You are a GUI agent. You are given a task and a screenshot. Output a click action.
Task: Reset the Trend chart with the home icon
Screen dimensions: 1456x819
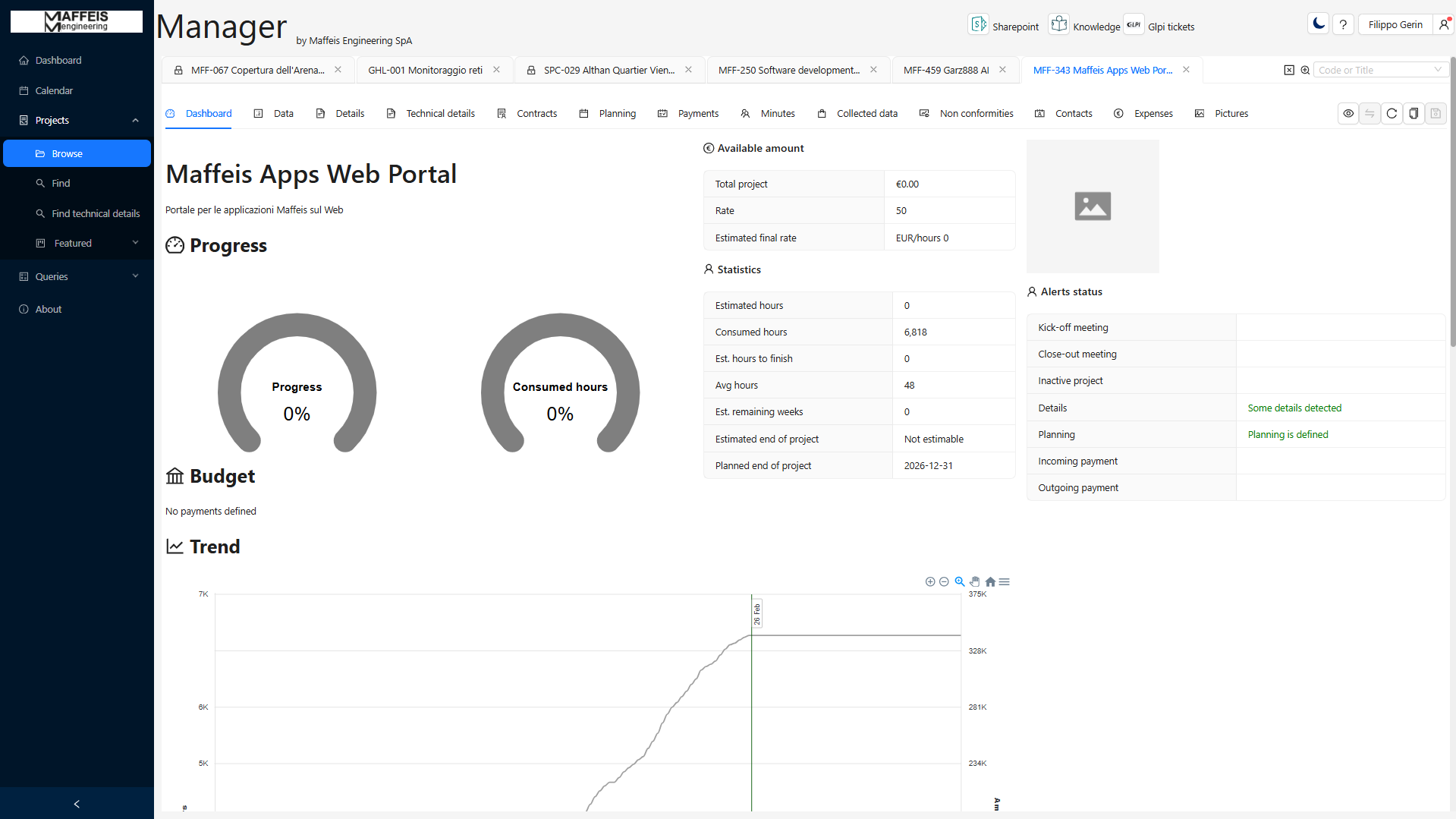(990, 581)
